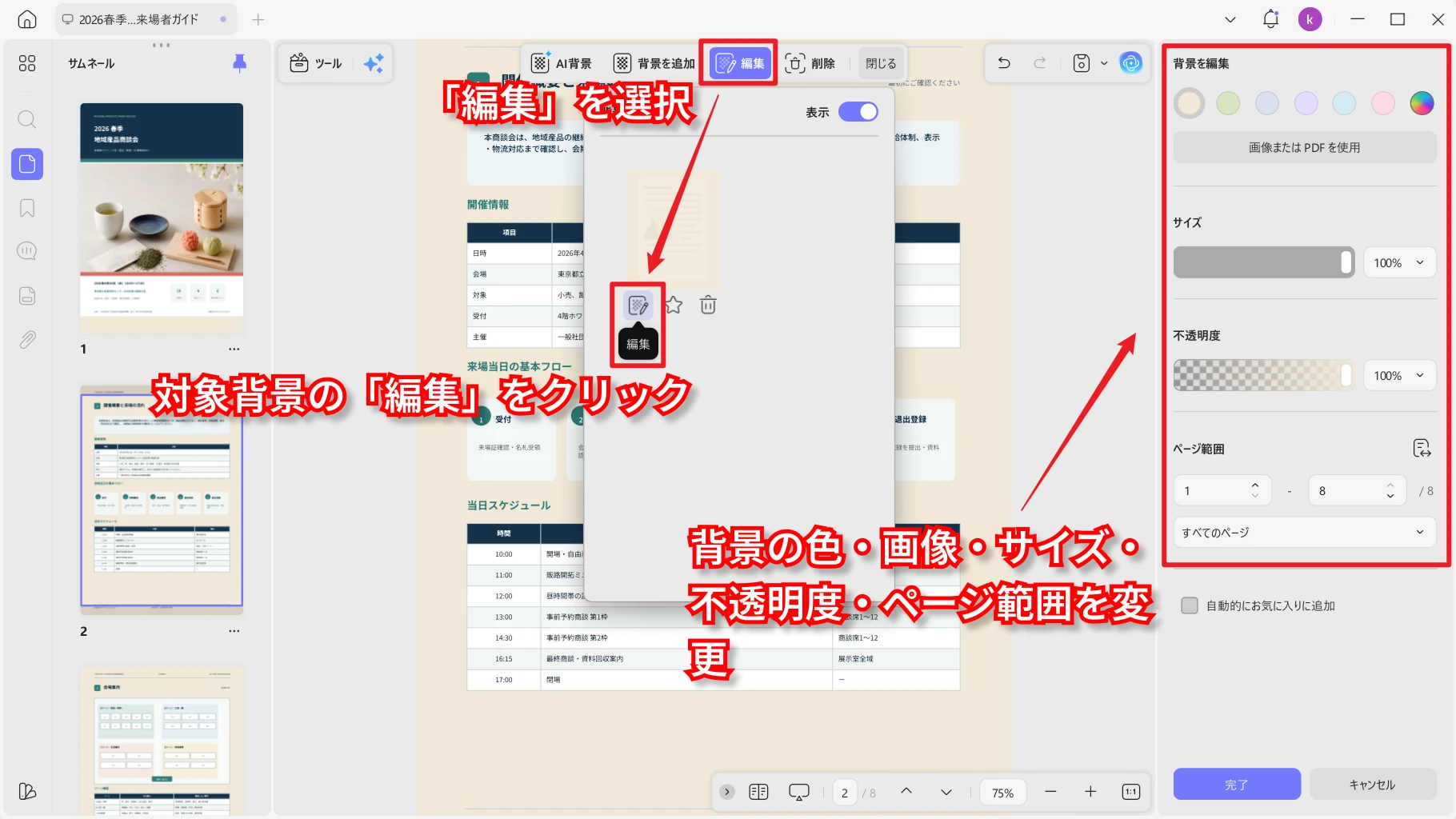Viewport: 1456px width, 819px height.
Task: Open the すべてのページ dropdown
Action: pos(1305,533)
